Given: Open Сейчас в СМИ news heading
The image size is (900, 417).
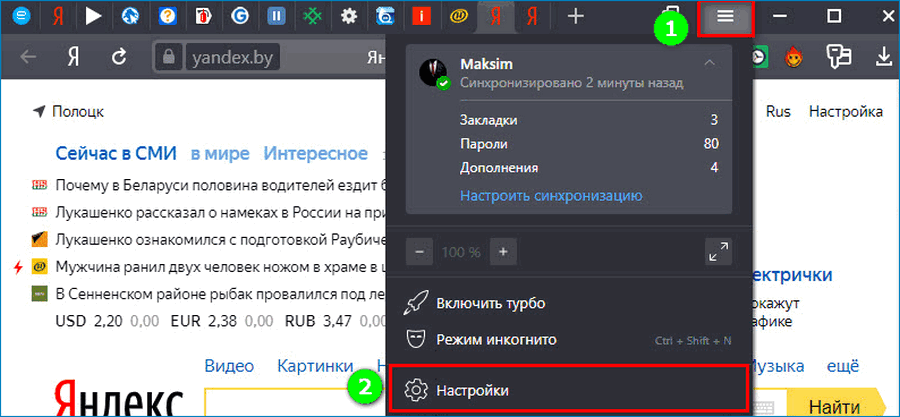Looking at the screenshot, I should point(116,154).
